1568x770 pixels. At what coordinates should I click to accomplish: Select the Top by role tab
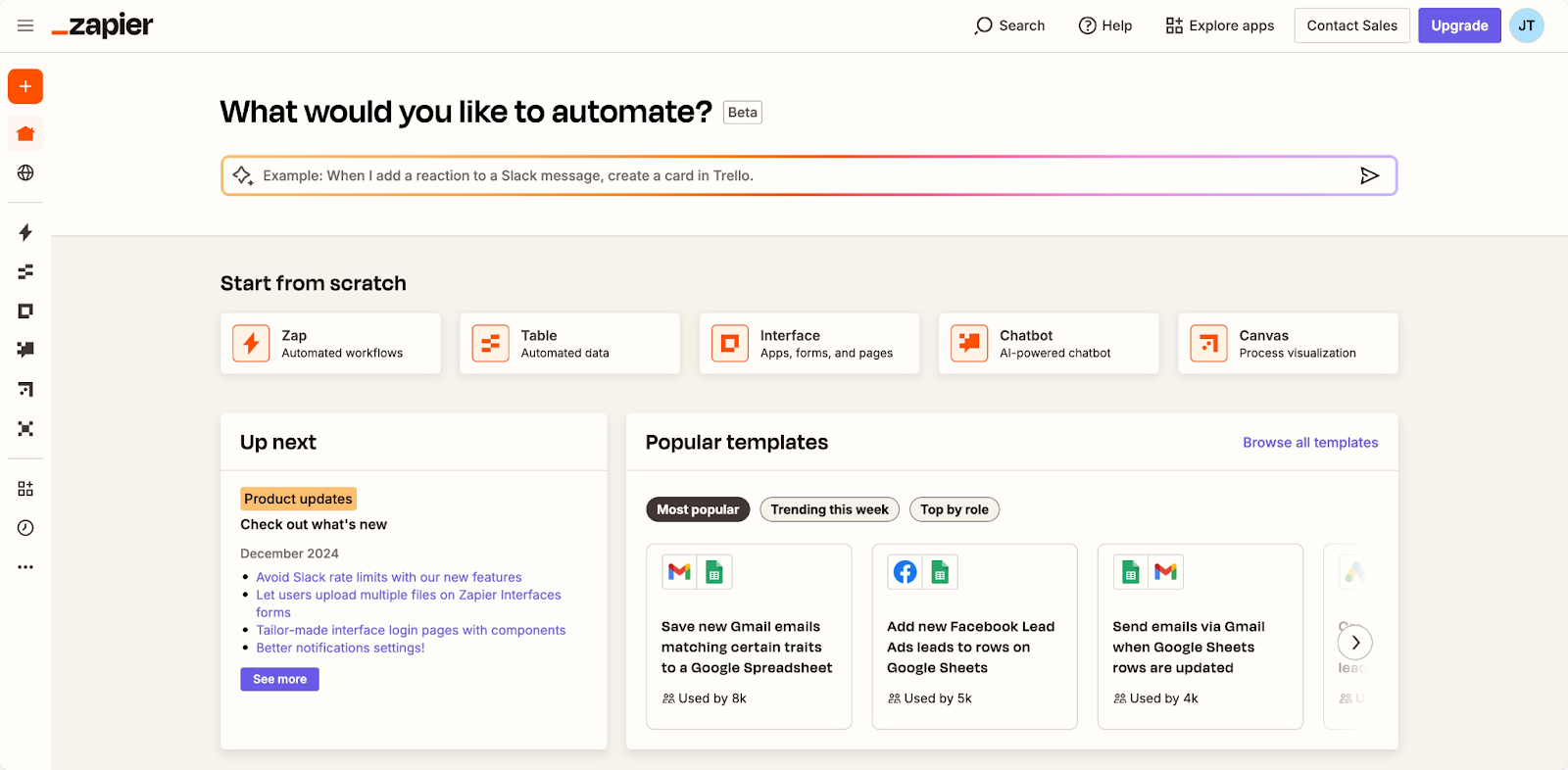point(955,509)
